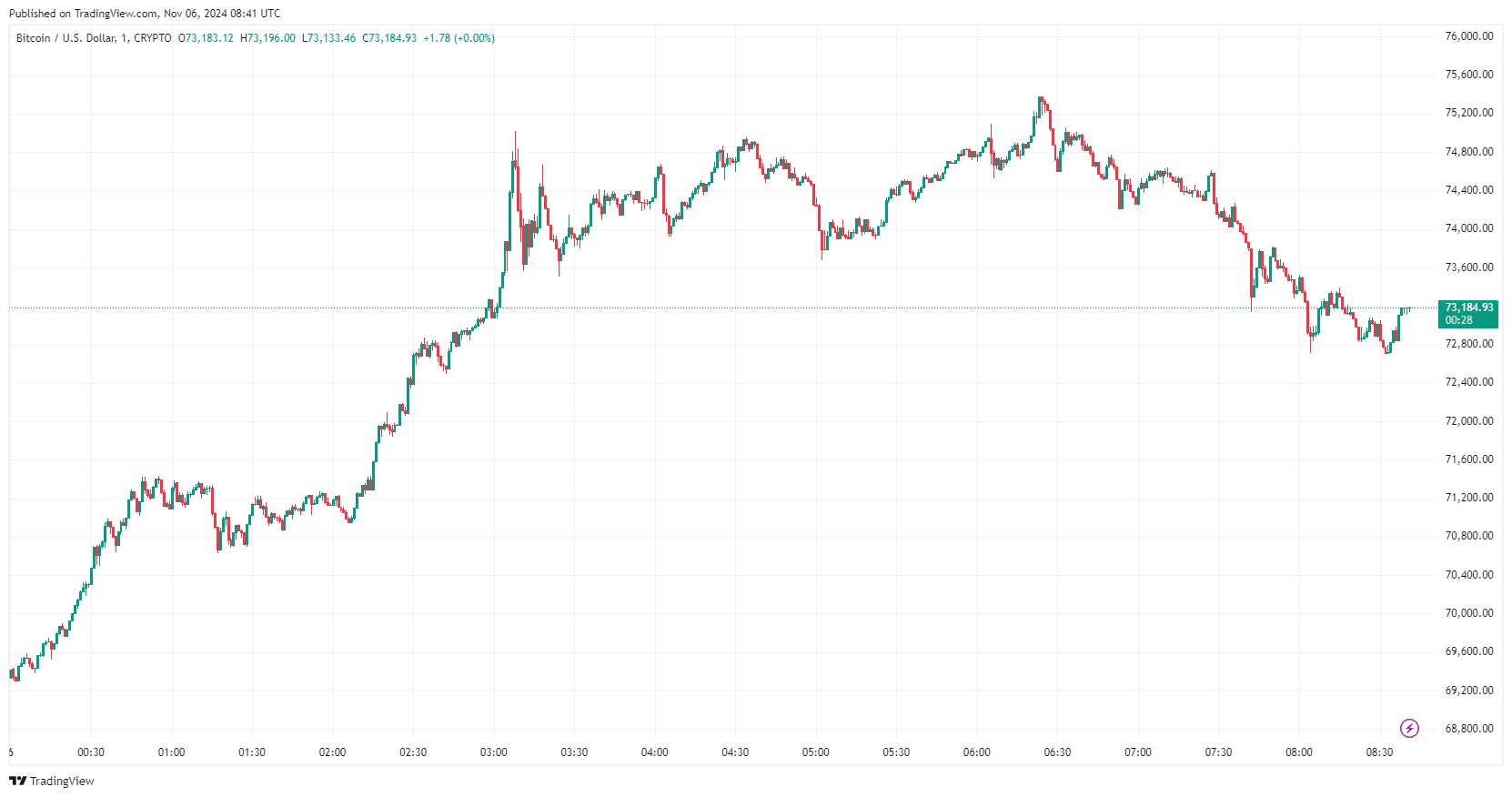The width and height of the screenshot is (1512, 797).
Task: Click the 07:00 time axis label
Action: point(1137,752)
